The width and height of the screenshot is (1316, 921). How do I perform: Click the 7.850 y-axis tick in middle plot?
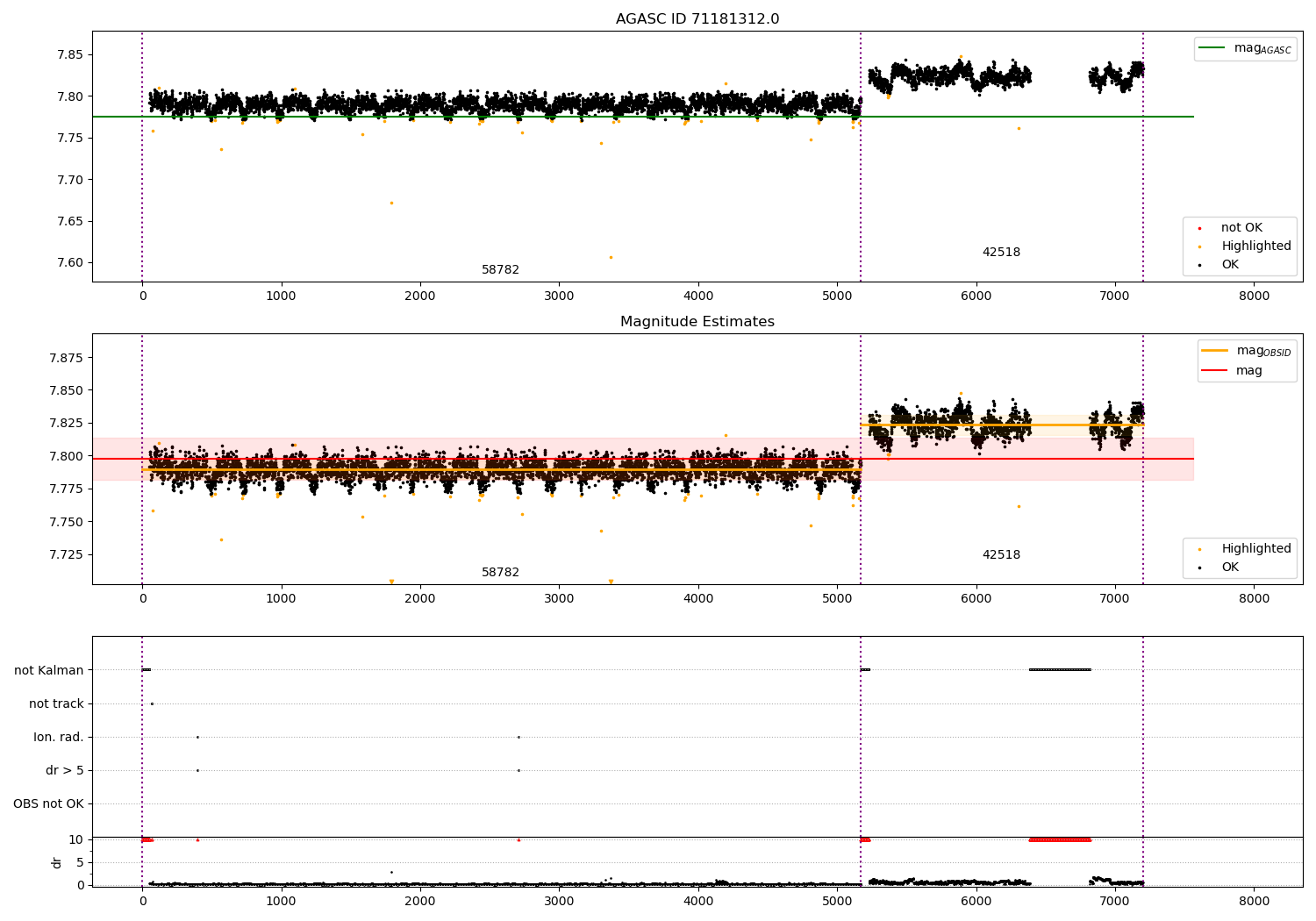click(x=68, y=390)
